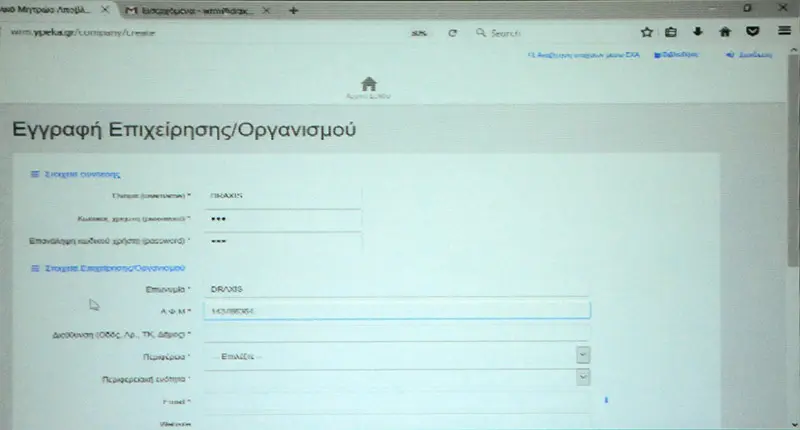
Task: Click the Email input field
Action: (396, 401)
